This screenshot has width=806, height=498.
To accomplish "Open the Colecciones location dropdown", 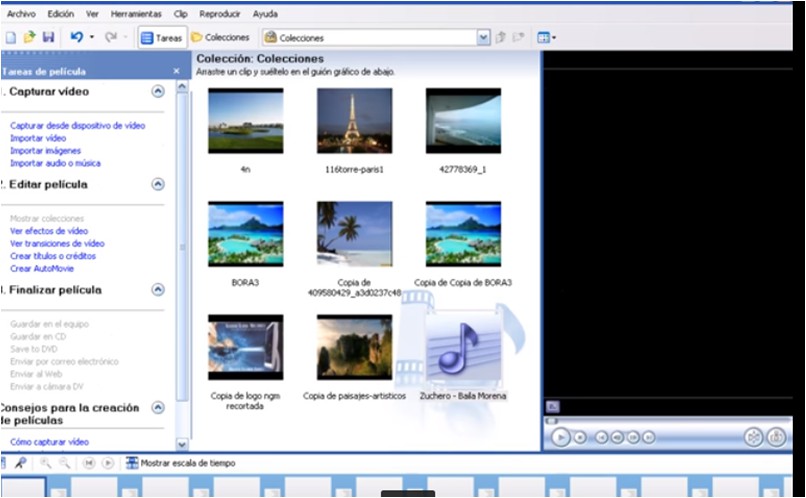I will 484,38.
